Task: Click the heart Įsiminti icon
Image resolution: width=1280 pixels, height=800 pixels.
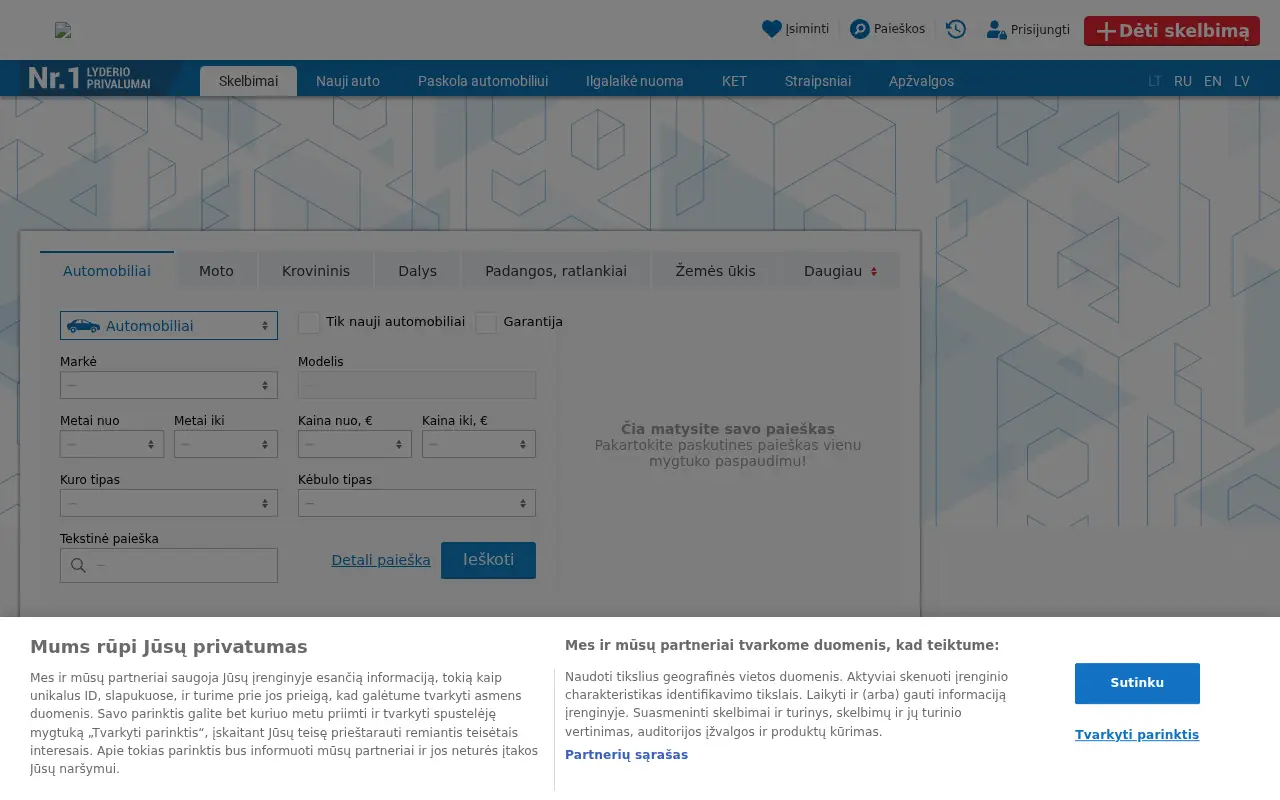Action: point(771,29)
